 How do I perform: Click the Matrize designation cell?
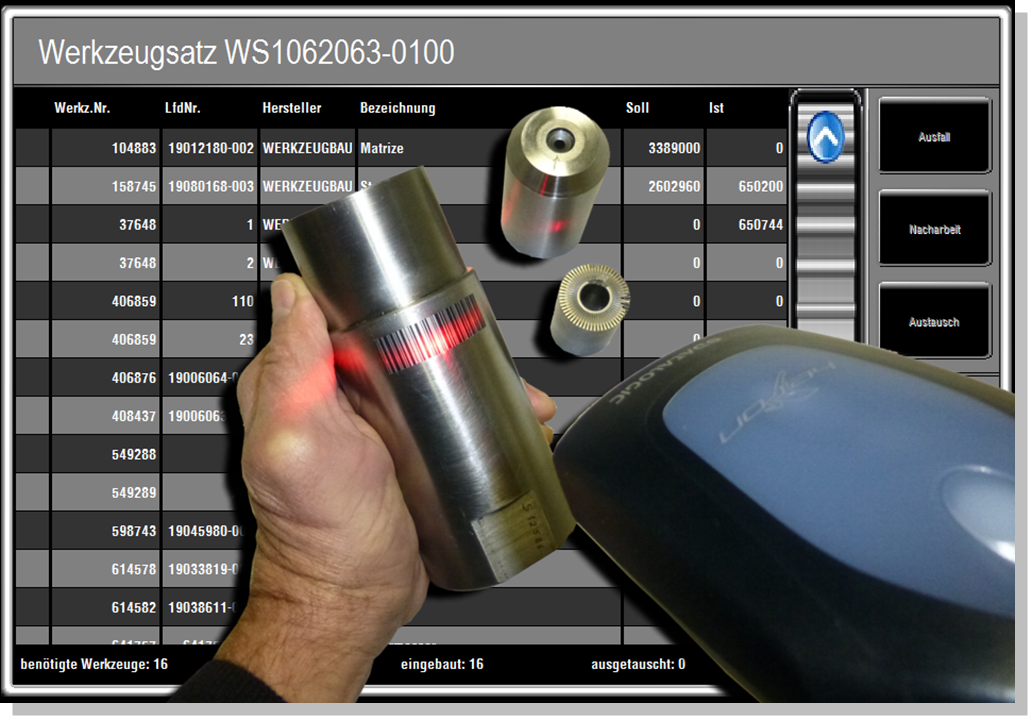[382, 148]
